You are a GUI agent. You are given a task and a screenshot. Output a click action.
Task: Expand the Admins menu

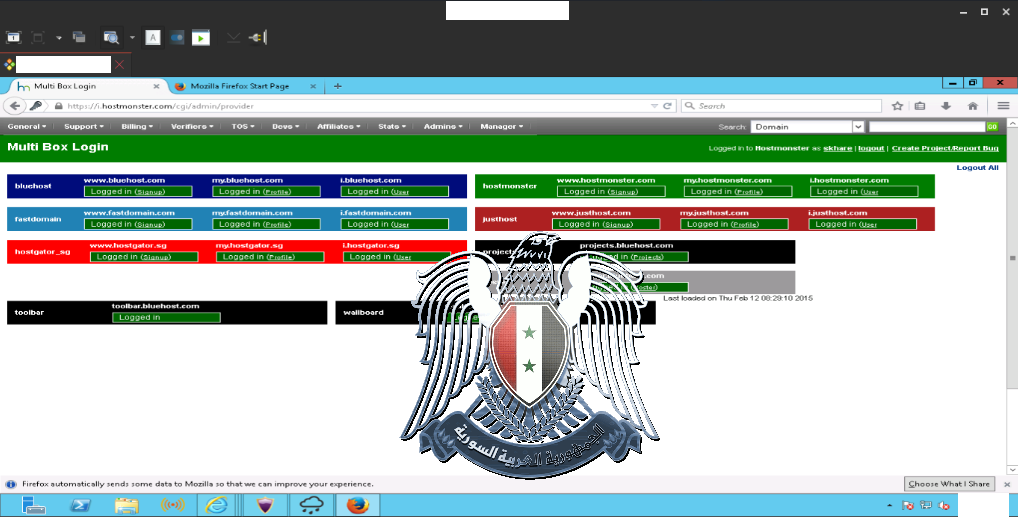point(443,127)
